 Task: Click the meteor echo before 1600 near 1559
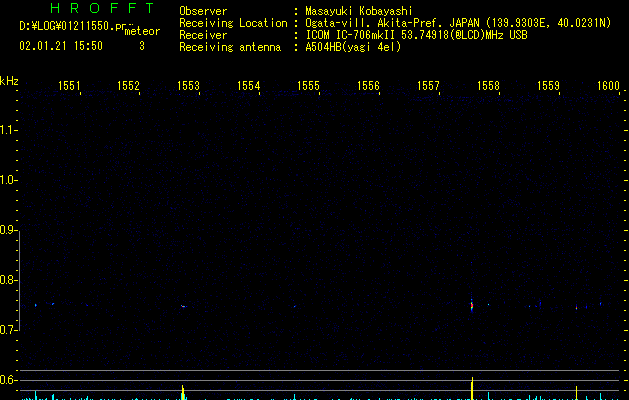(576, 307)
